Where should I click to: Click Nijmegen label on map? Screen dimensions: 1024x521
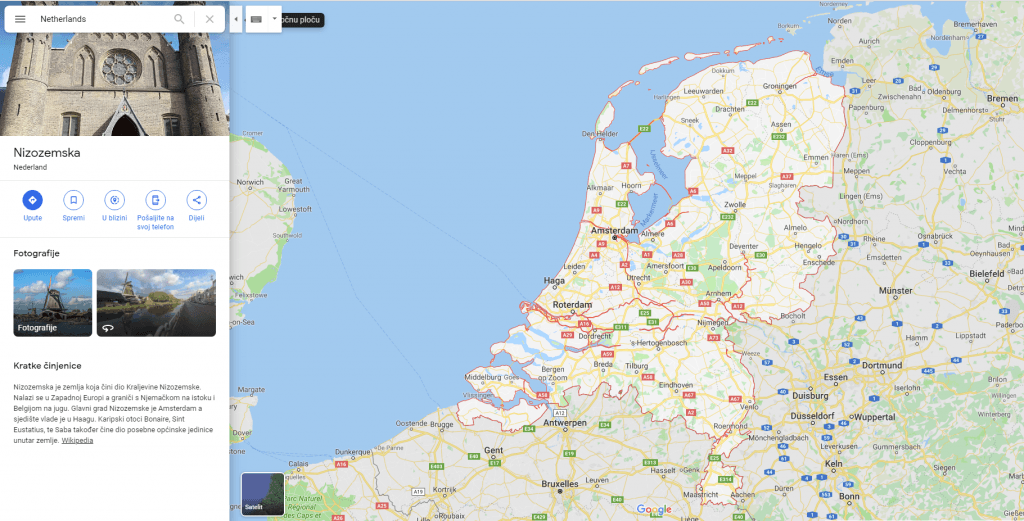(712, 323)
